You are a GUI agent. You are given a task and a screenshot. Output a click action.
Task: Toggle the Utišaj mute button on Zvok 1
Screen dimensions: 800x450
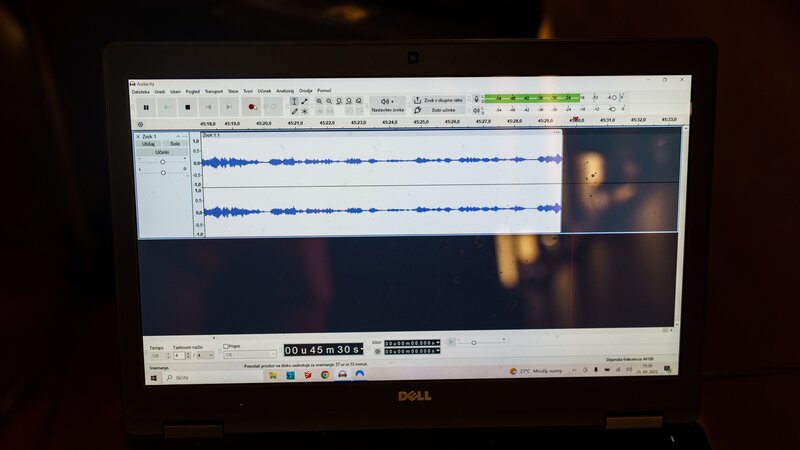point(148,144)
